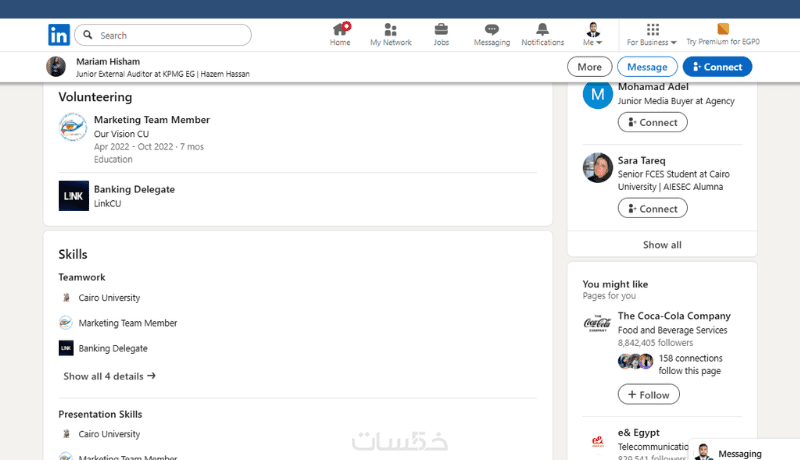Open LinkCU logo in Volunteering section
Viewport: 800px width, 460px height.
point(73,196)
